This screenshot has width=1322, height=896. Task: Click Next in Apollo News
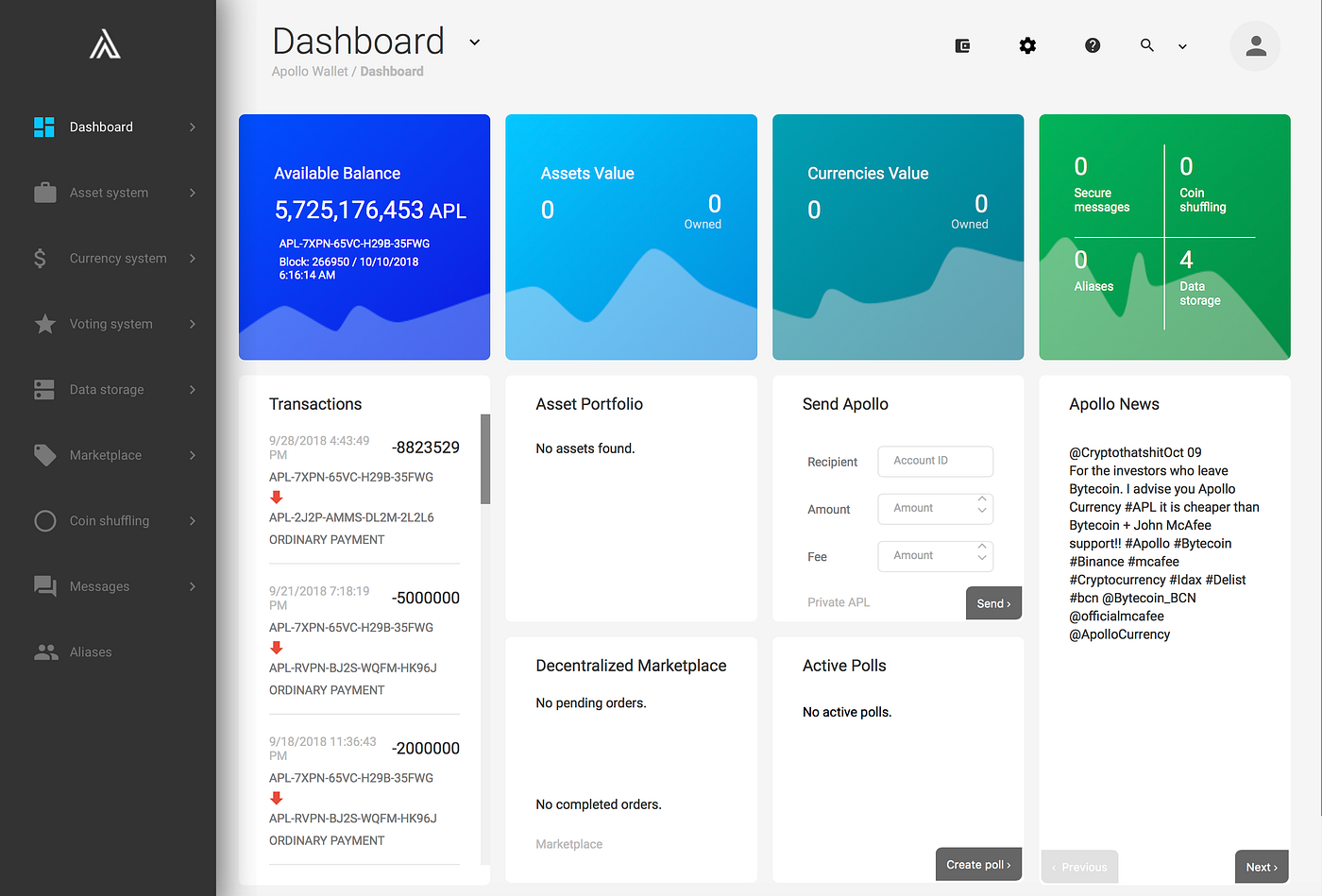click(x=1262, y=867)
